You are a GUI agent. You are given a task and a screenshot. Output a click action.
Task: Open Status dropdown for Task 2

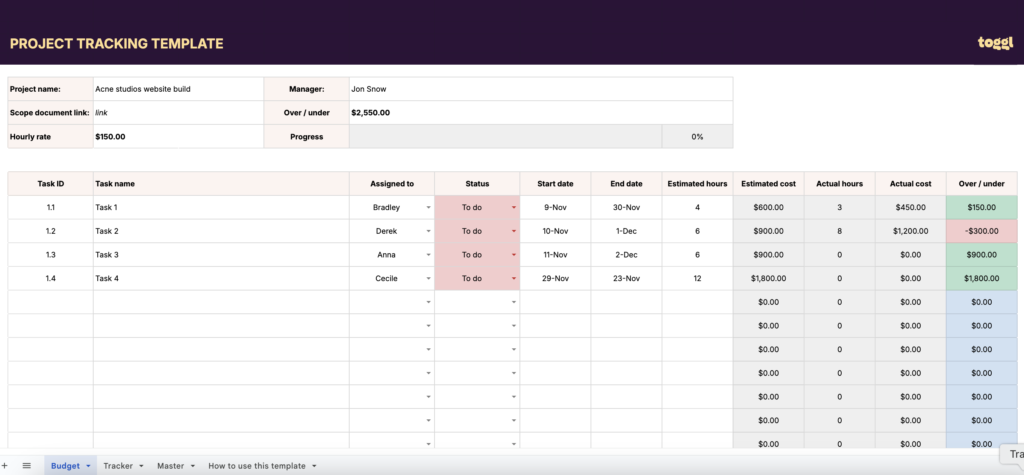[514, 231]
